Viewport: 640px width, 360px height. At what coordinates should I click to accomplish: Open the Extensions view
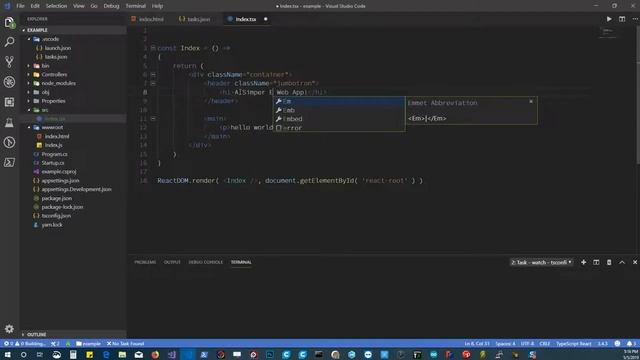[9, 102]
